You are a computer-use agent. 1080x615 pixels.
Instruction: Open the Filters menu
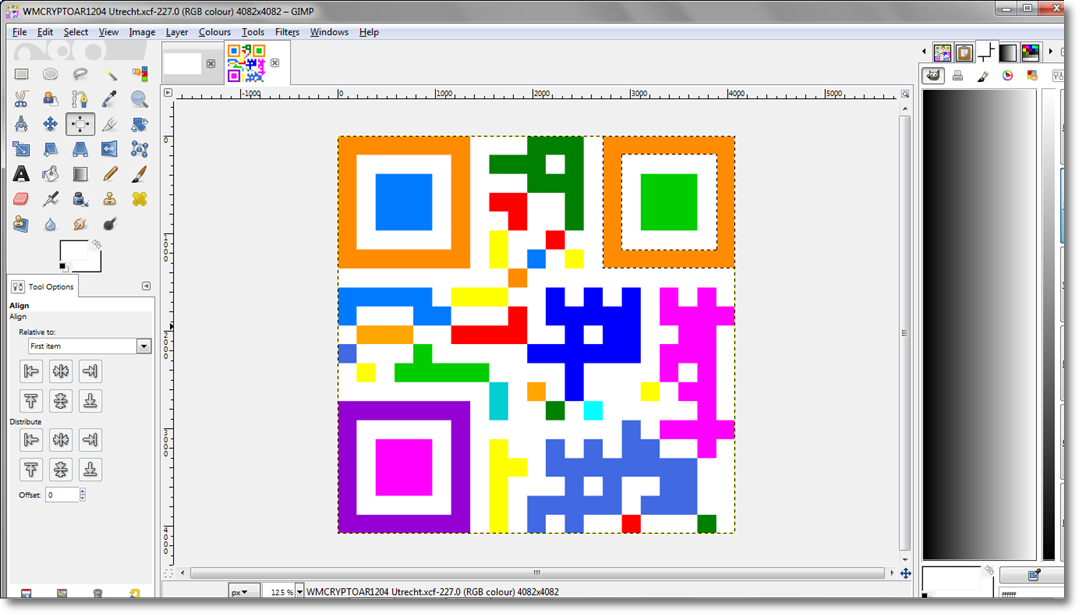coord(287,32)
